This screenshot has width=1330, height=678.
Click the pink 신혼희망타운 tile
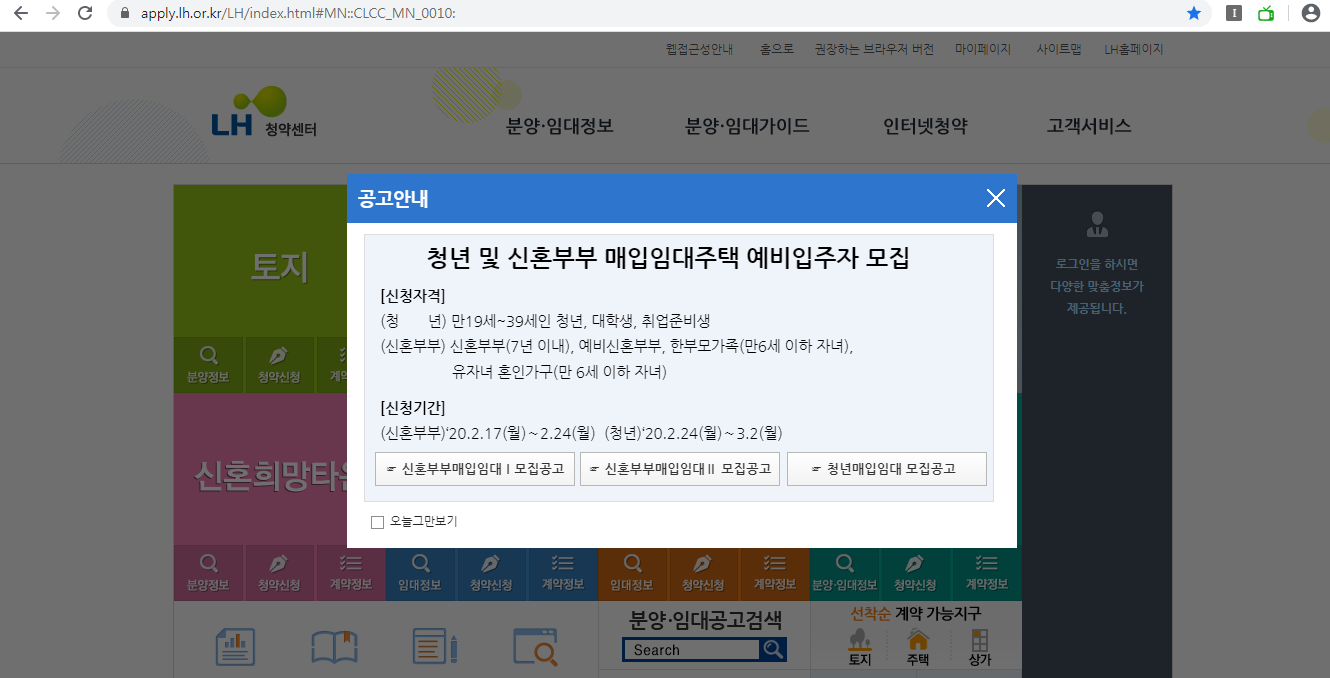coord(260,470)
